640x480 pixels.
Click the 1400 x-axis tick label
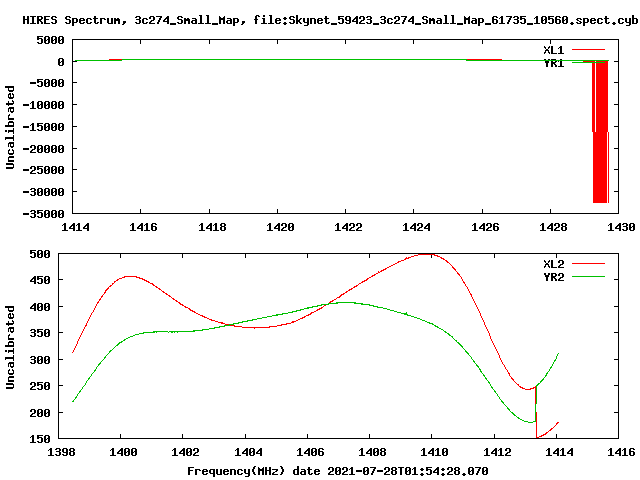pyautogui.click(x=123, y=452)
